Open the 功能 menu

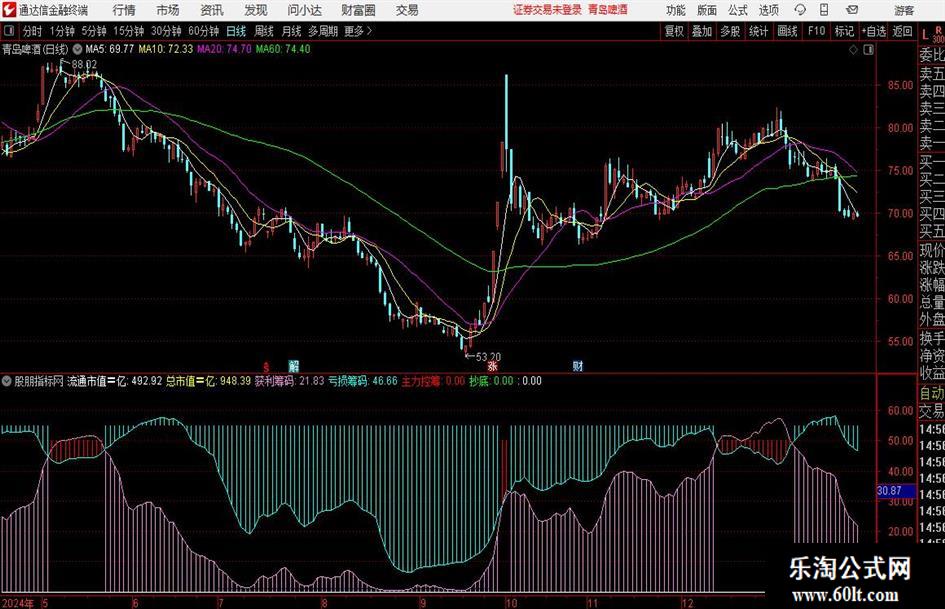tap(676, 10)
